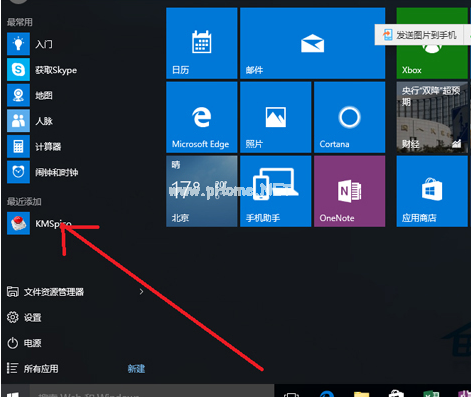Click the 新建 label beside All apps
Image resolution: width=471 pixels, height=397 pixels.
(136, 369)
